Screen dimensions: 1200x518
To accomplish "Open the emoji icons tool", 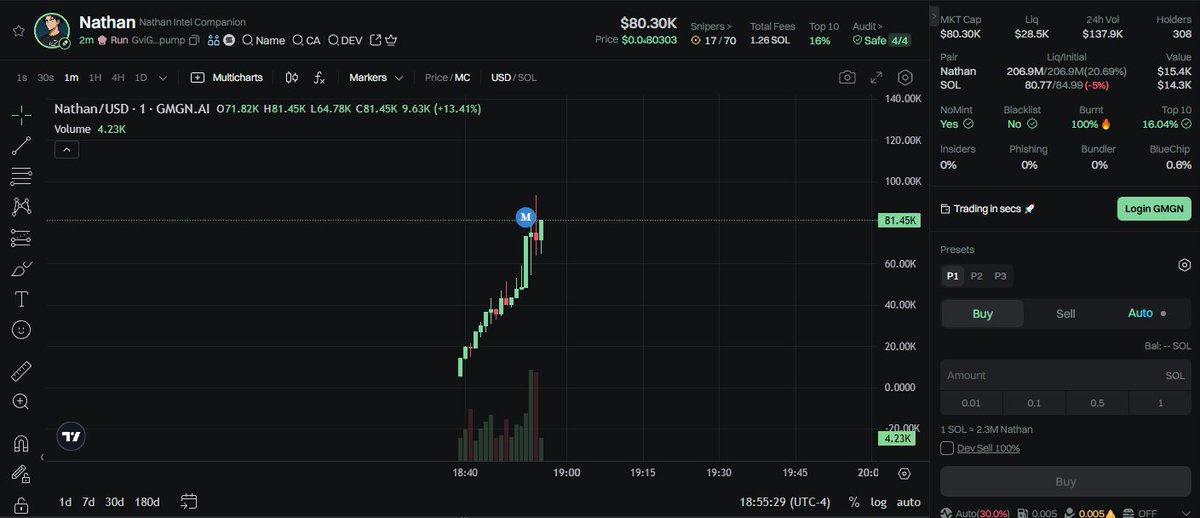I will (x=21, y=329).
